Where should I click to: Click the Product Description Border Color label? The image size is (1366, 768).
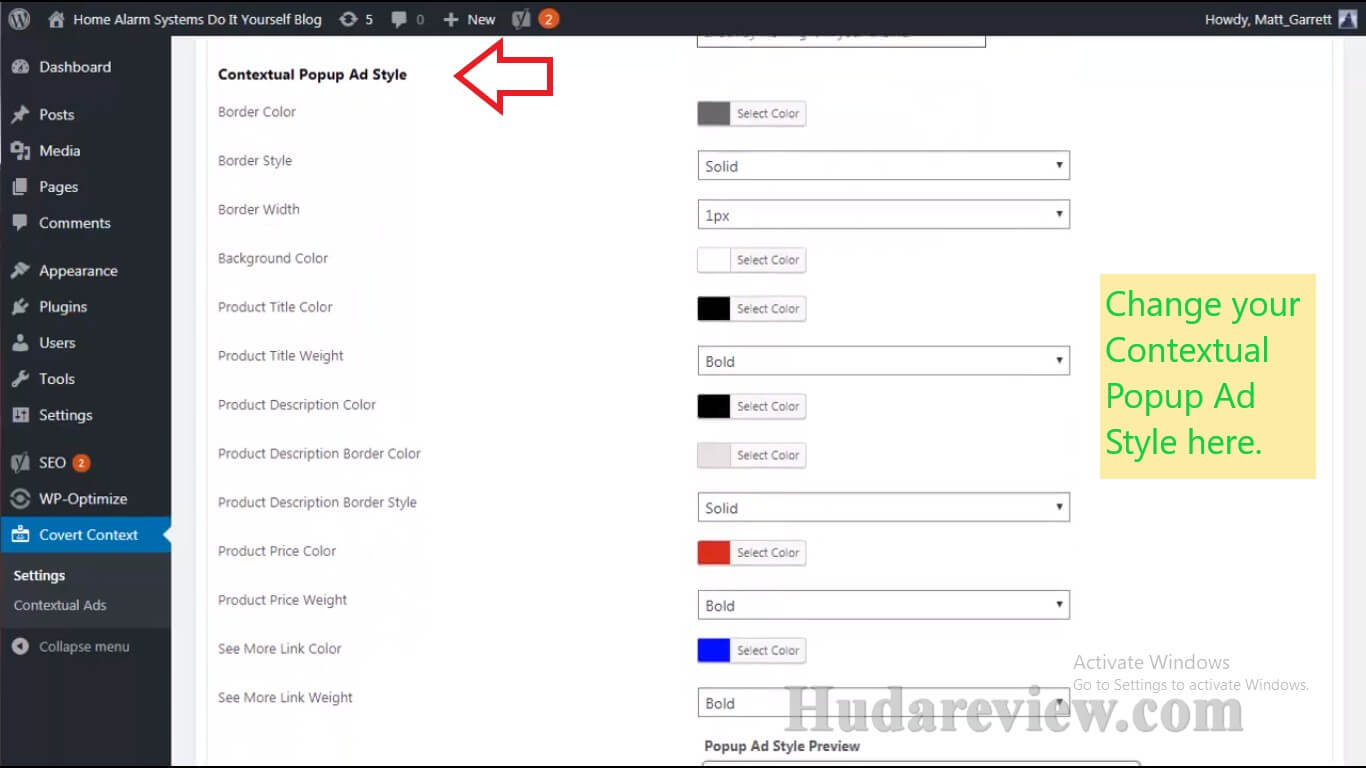click(319, 454)
